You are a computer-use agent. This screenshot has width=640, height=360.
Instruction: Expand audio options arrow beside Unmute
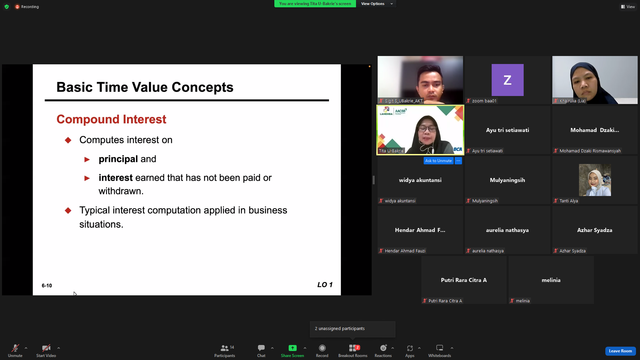[26, 348]
